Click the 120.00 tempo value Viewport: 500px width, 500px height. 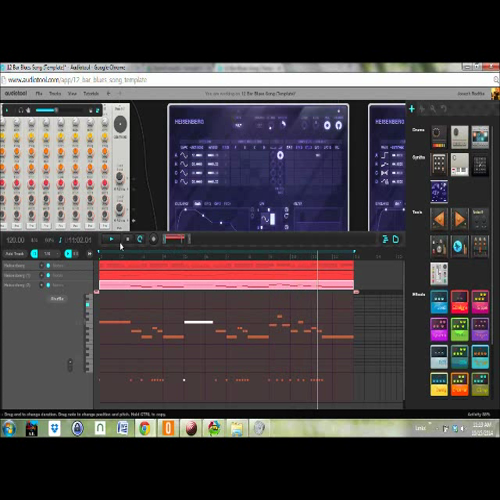(x=15, y=240)
